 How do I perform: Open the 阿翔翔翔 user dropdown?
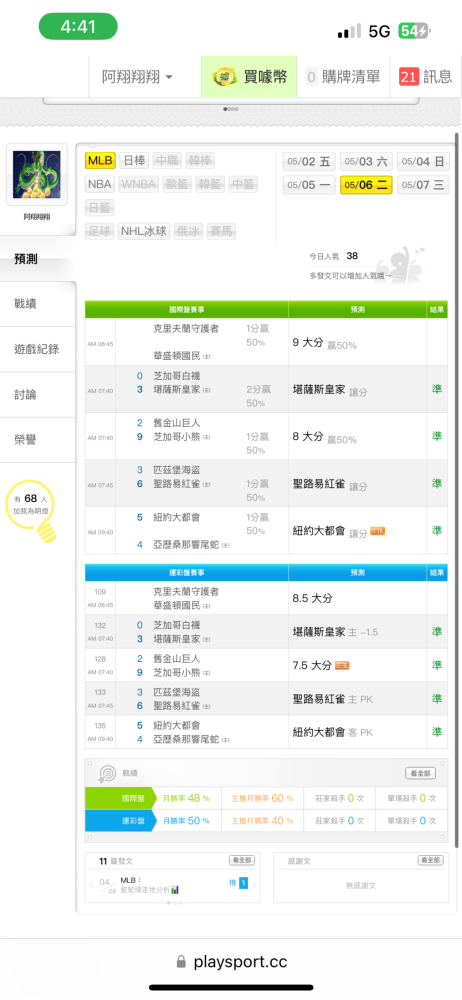137,77
